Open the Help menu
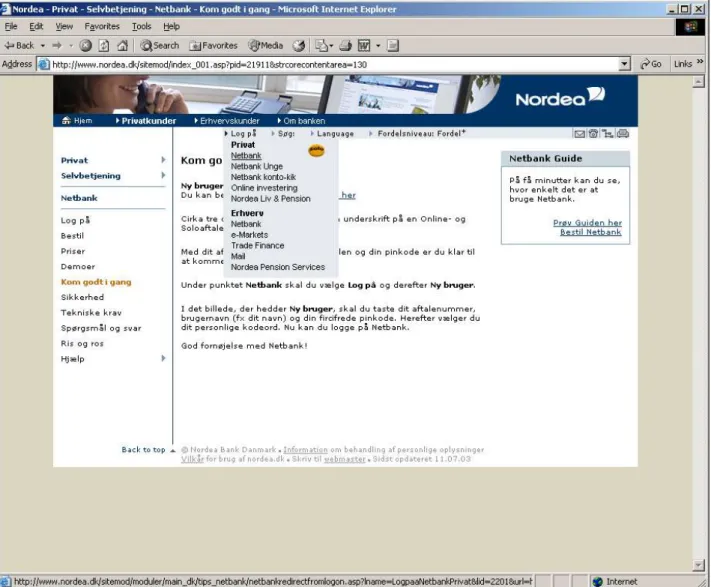Viewport: 711px width, 587px height. tap(171, 26)
